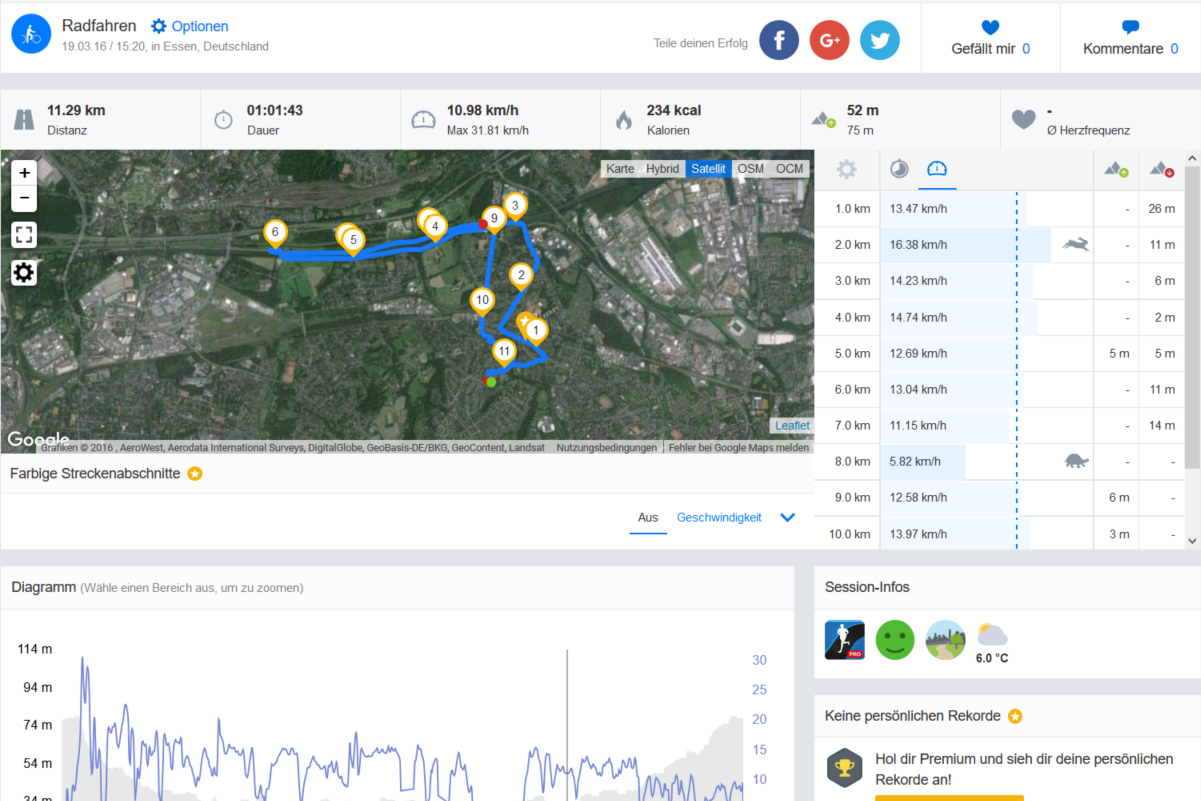
Task: Open the Optionen gear menu
Action: (189, 26)
